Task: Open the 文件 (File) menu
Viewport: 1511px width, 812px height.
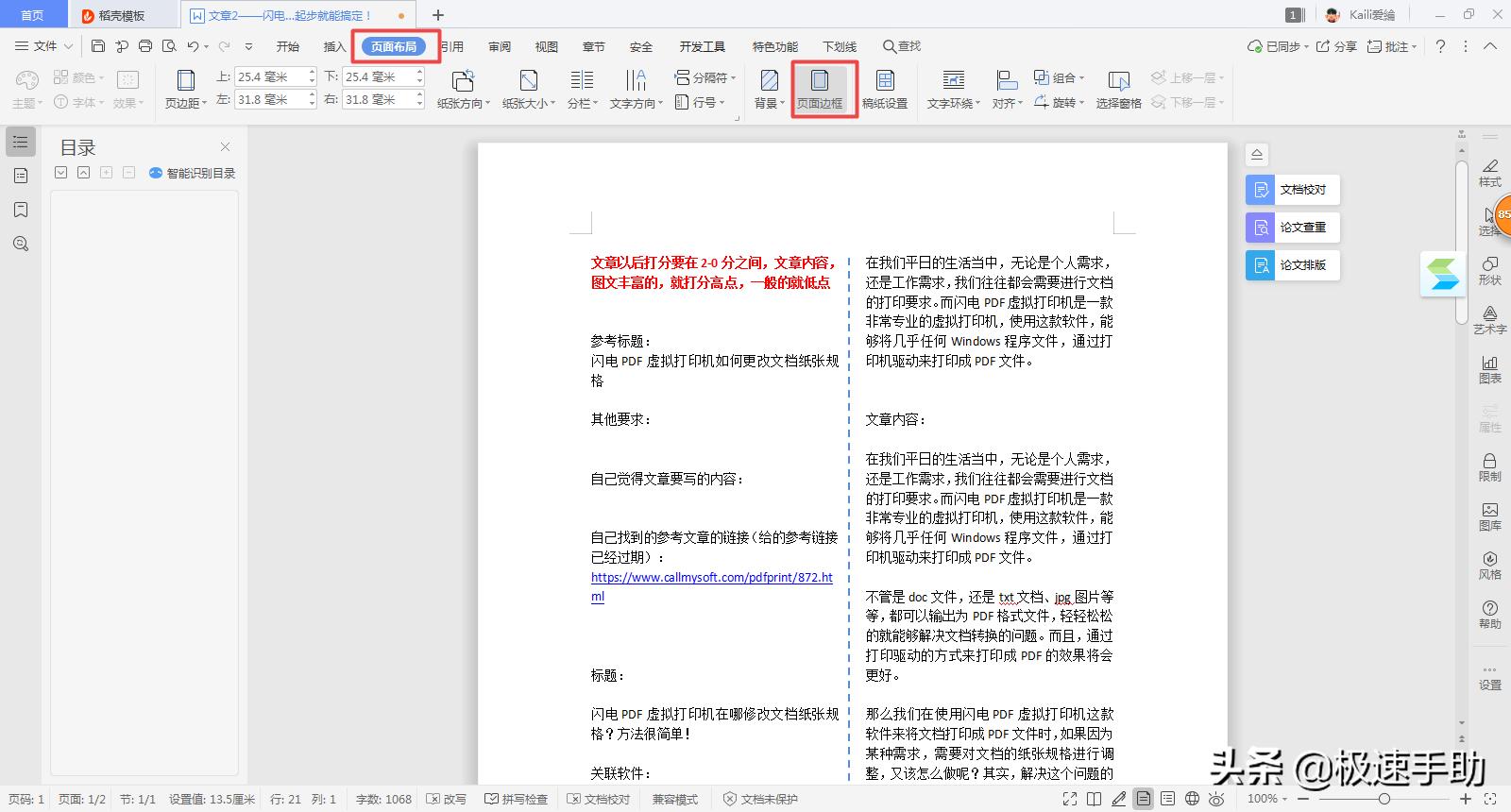Action: coord(43,46)
